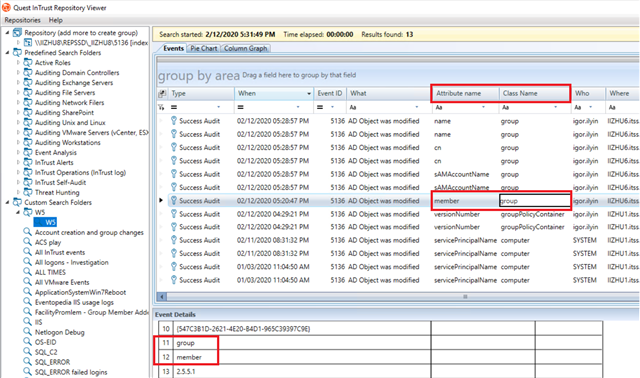Click the All InTrust events search icon
Screen dimensions: 640x378
pos(27,252)
